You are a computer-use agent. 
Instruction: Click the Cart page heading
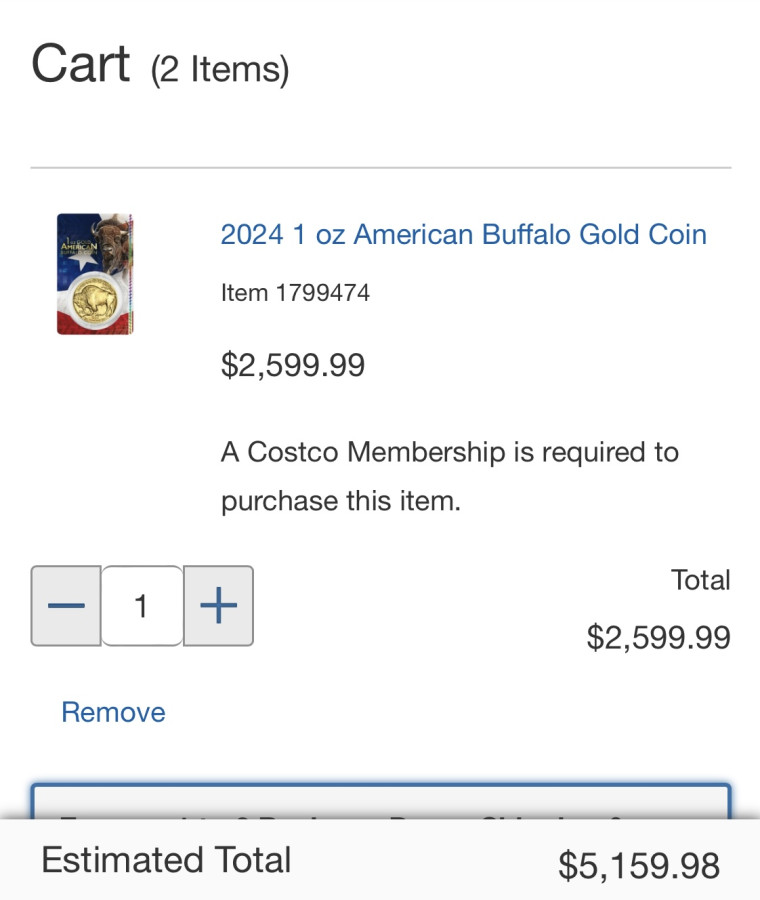click(80, 64)
